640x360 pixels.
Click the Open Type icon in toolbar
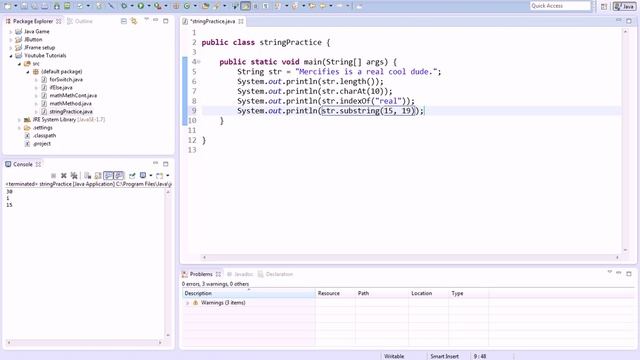205,6
